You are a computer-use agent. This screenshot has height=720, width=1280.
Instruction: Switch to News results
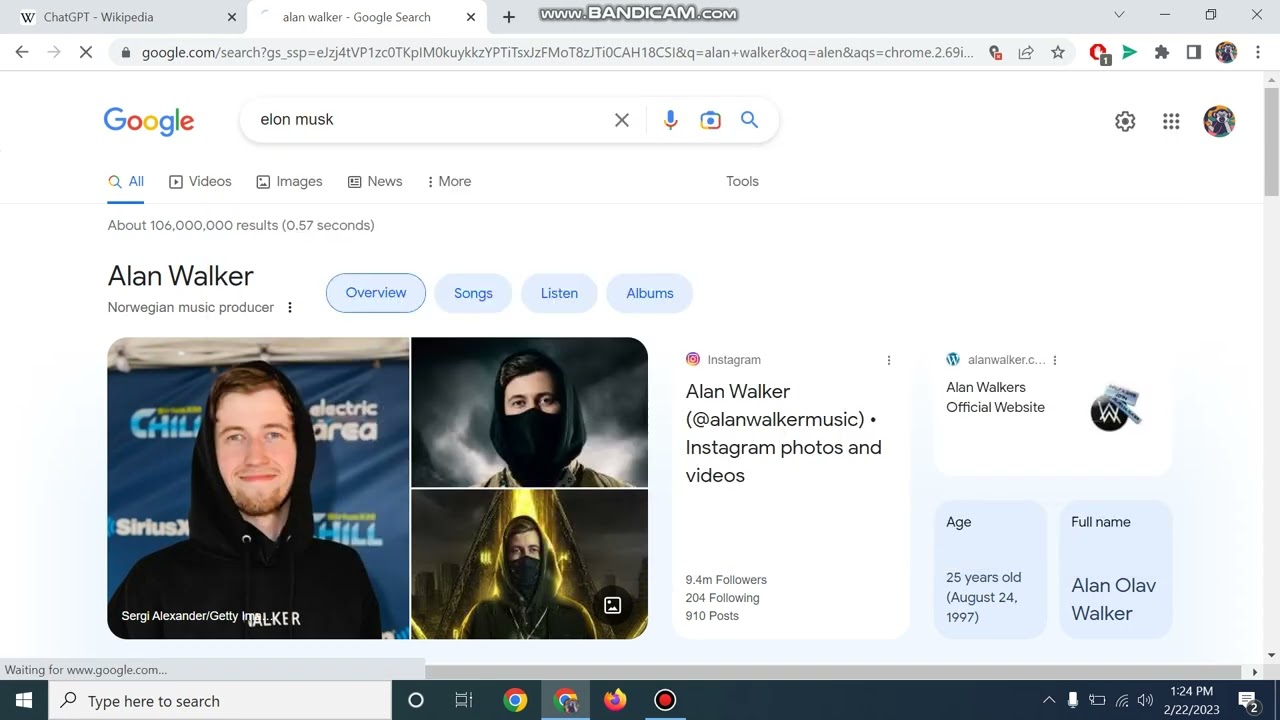[375, 181]
